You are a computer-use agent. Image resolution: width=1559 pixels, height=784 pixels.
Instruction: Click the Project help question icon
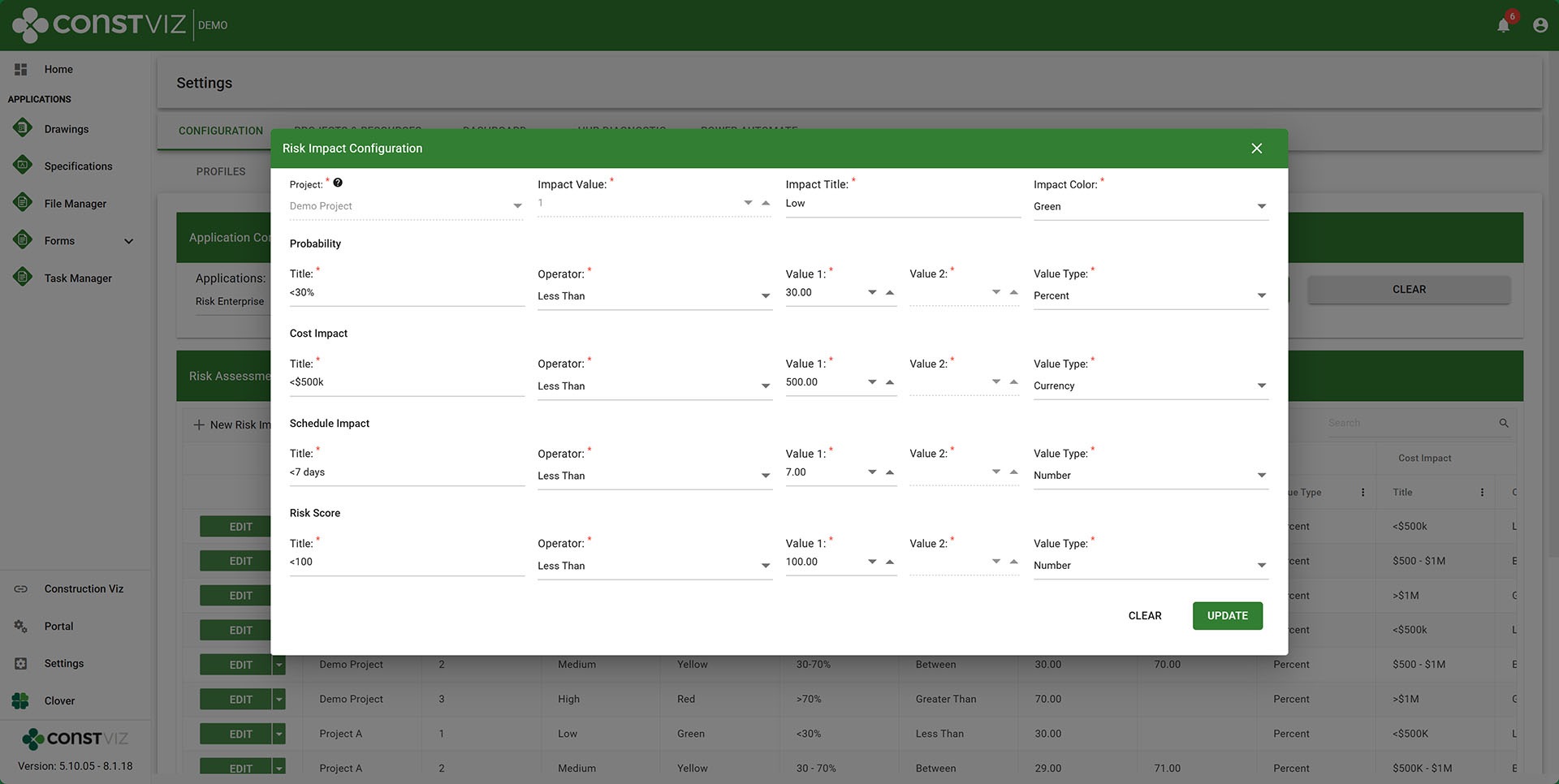(x=338, y=183)
